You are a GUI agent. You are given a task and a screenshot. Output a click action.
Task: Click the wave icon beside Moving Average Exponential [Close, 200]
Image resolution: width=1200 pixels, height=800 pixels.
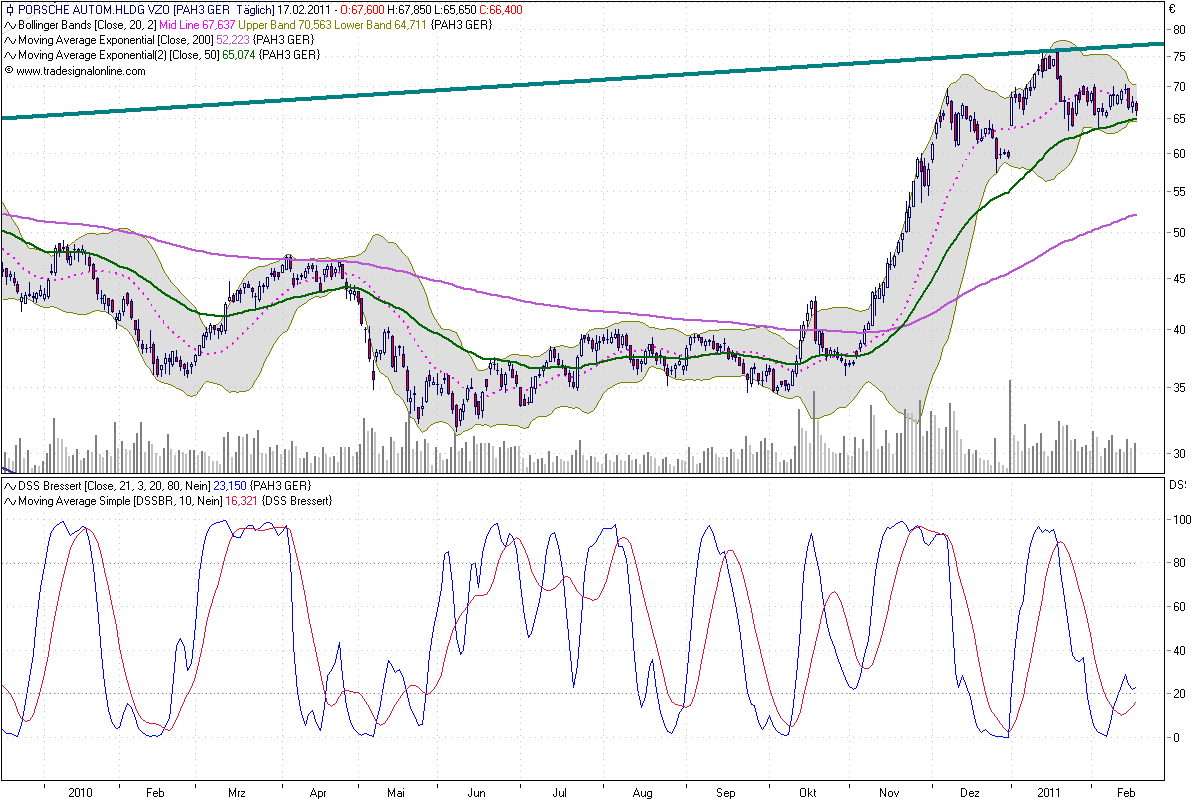point(10,39)
